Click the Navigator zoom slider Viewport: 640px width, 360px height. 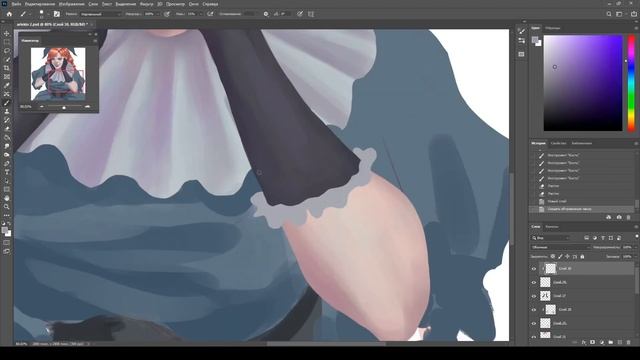point(64,107)
